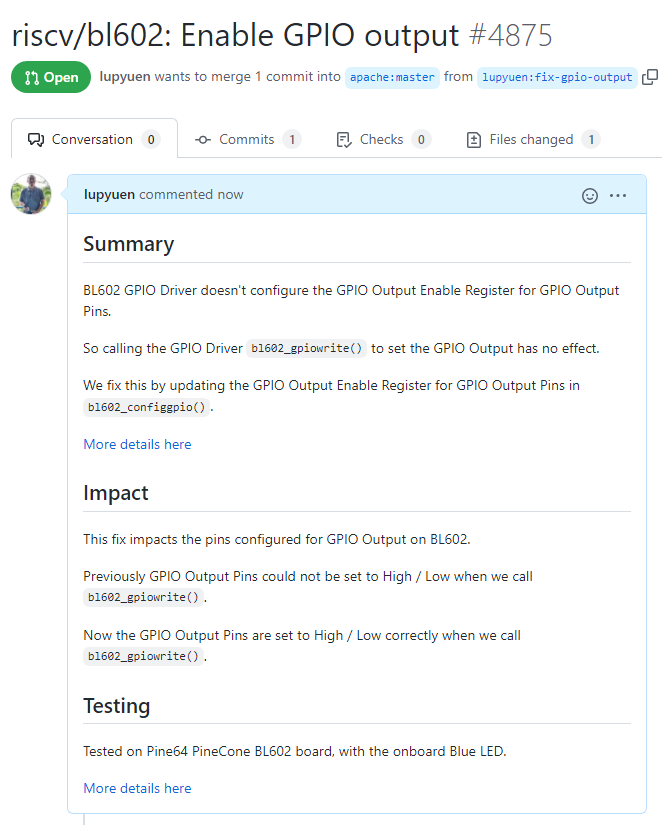Open 'More details here' under Testing
The height and width of the screenshot is (825, 662).
click(137, 788)
